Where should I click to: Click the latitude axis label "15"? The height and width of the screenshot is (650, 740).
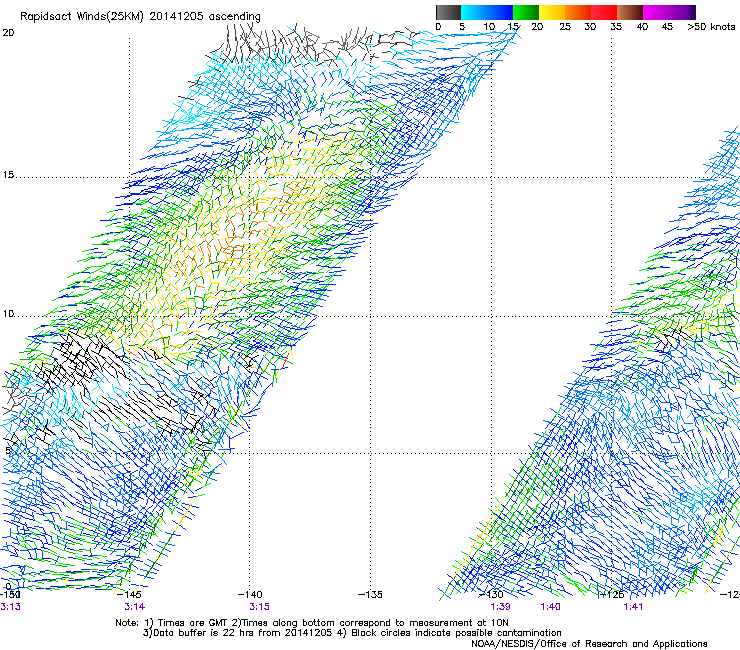(8, 175)
